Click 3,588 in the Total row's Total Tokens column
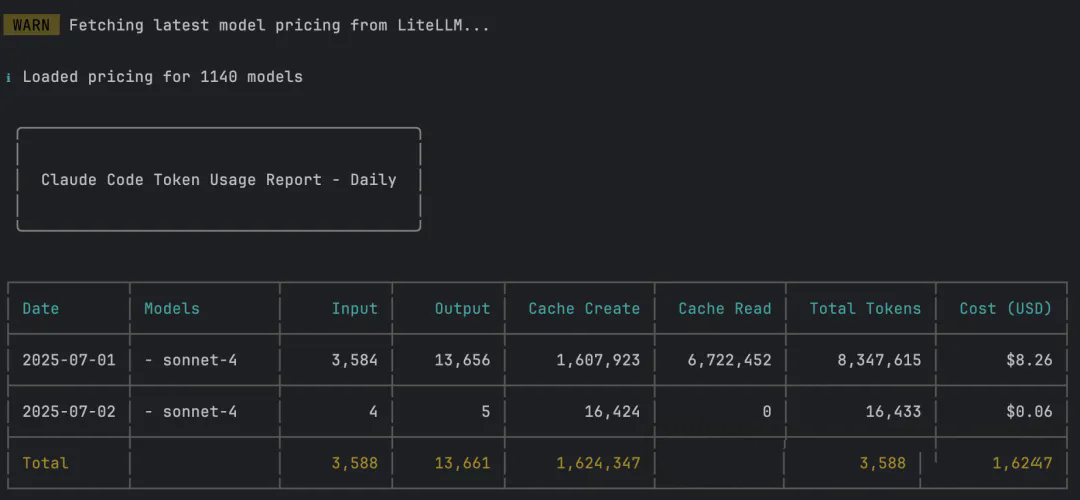 pos(883,463)
